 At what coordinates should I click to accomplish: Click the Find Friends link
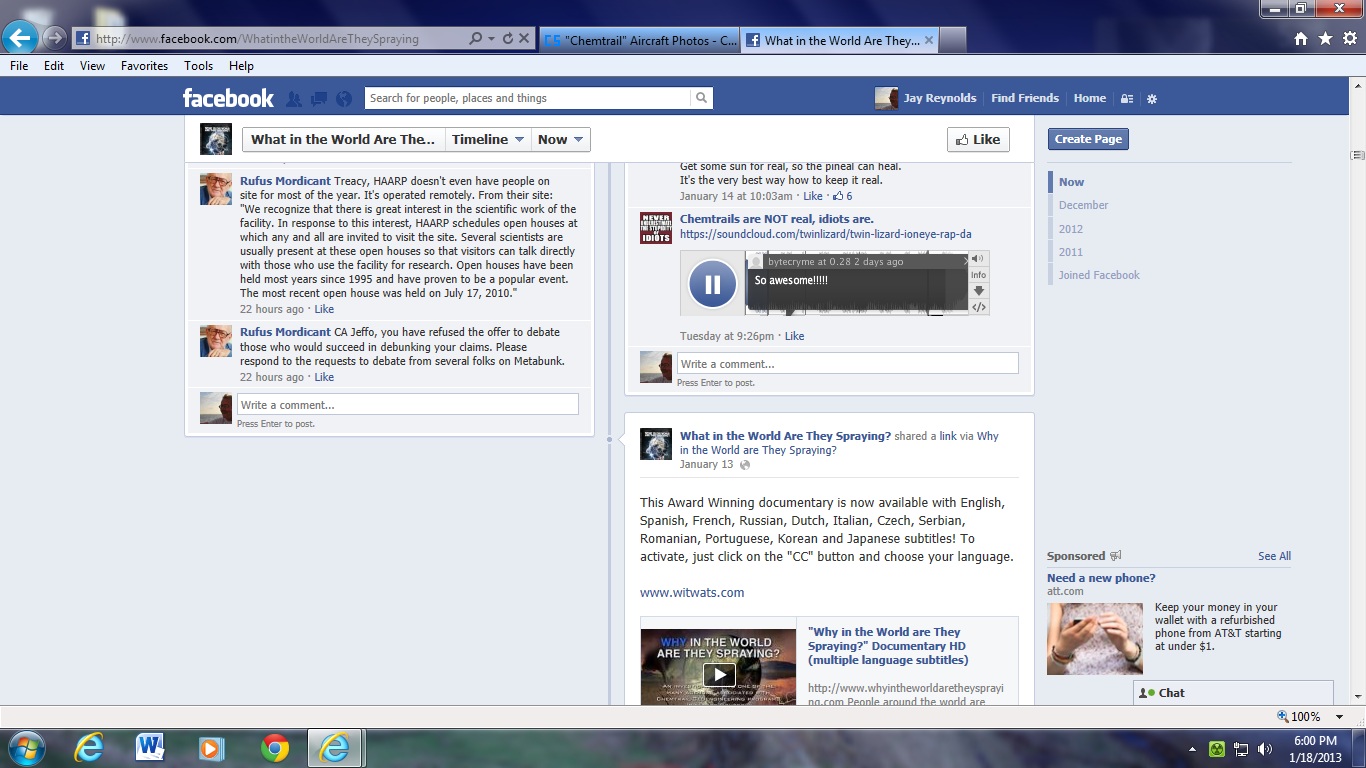(x=1025, y=98)
